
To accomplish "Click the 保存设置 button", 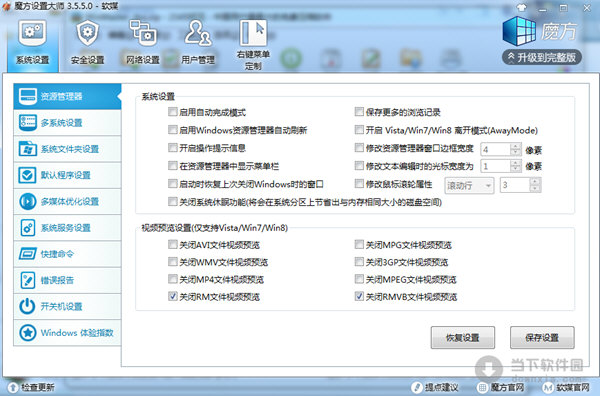I will click(542, 337).
